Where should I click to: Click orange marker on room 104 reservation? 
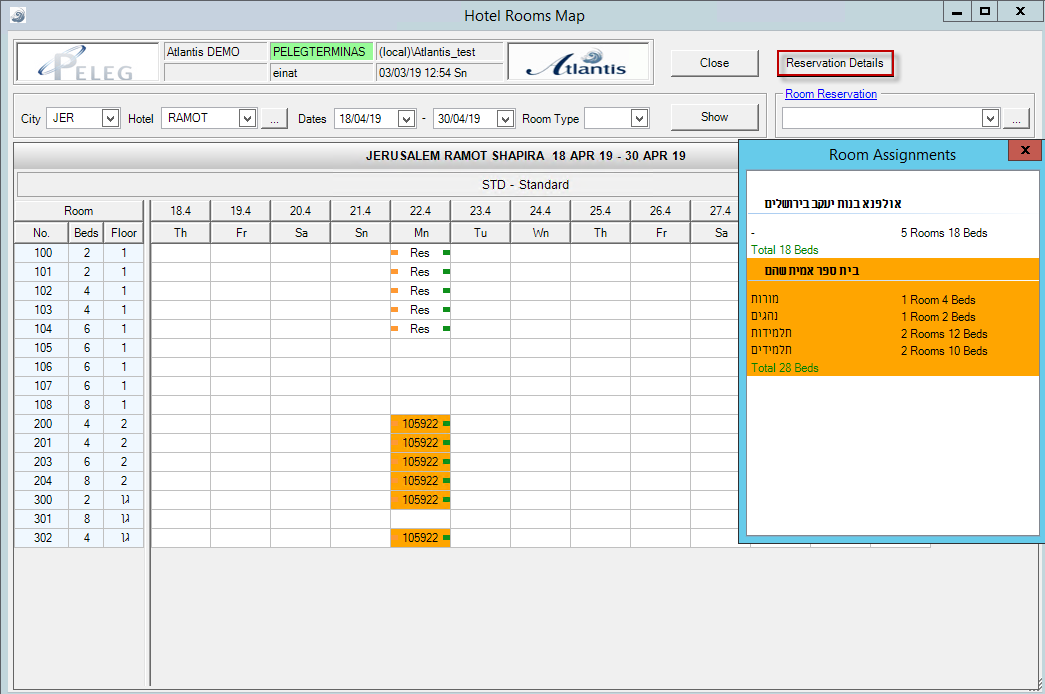tap(395, 329)
